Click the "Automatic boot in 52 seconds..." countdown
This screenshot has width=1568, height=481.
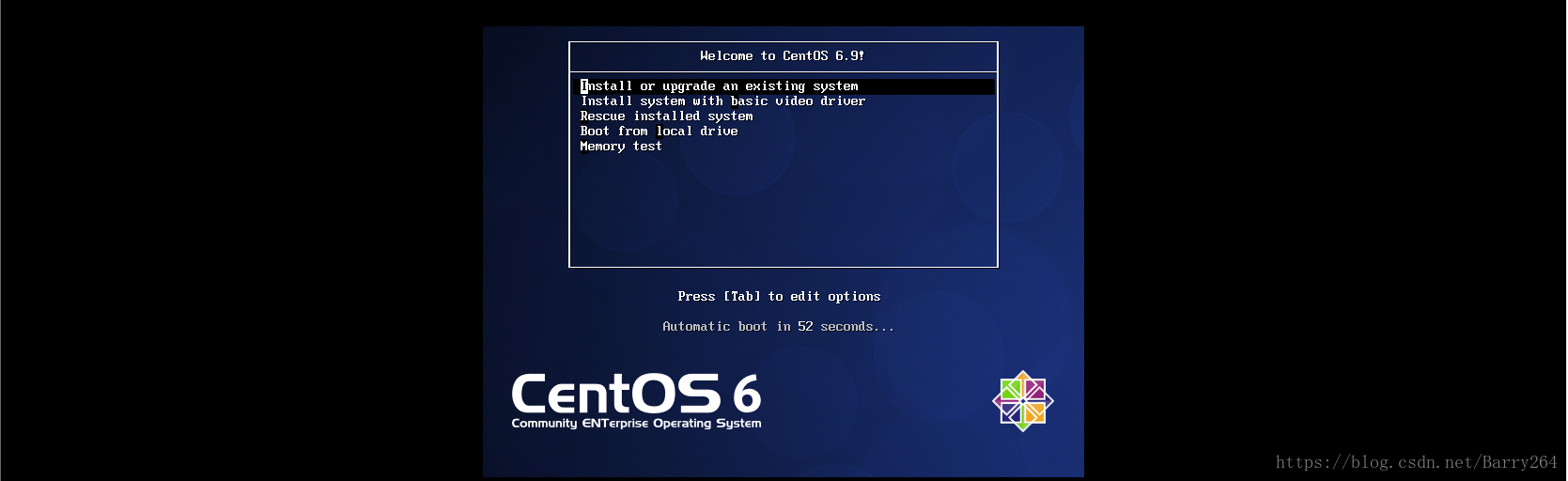point(779,327)
